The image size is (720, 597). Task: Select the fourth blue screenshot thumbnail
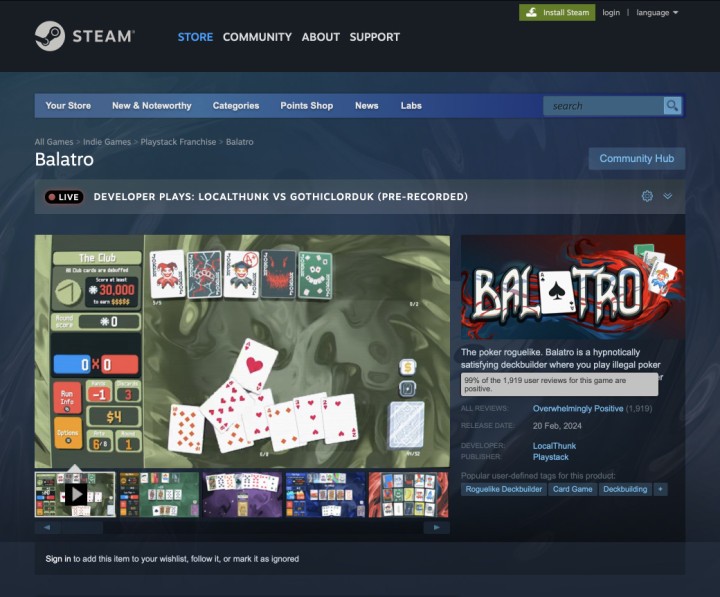325,495
